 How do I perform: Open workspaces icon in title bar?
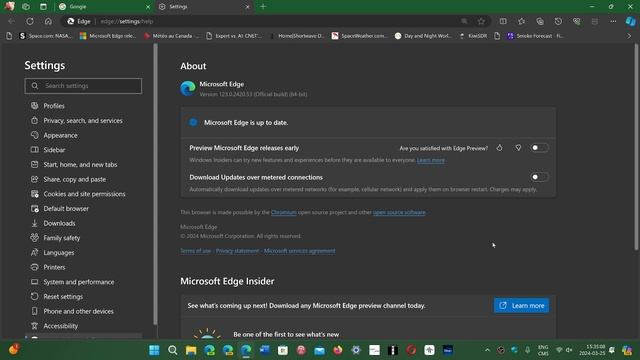pyautogui.click(x=26, y=7)
